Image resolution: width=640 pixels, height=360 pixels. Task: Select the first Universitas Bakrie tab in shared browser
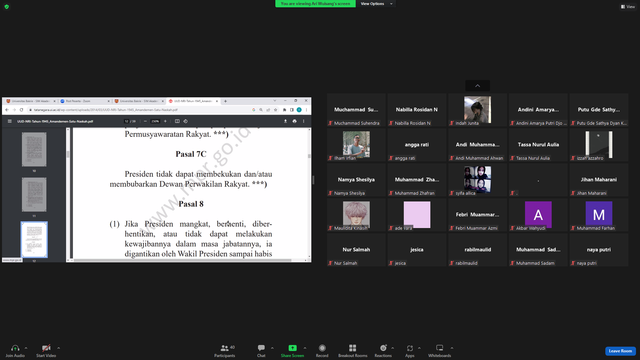tap(31, 101)
